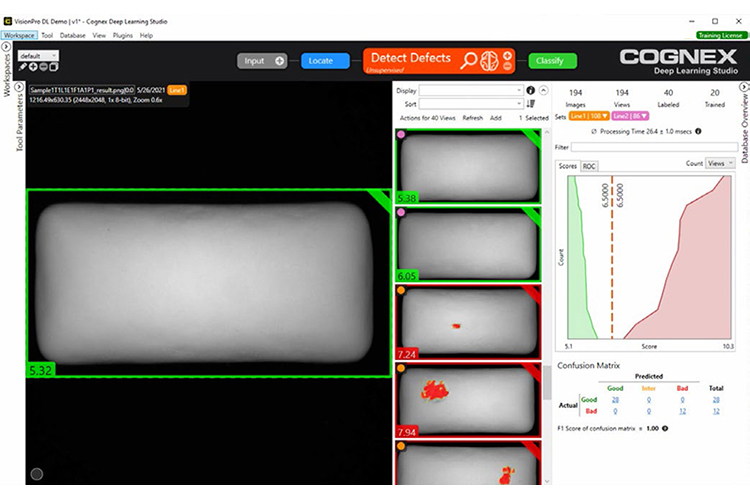Collapse the Database Overview side panel
This screenshot has width=750, height=500.
pos(743,87)
